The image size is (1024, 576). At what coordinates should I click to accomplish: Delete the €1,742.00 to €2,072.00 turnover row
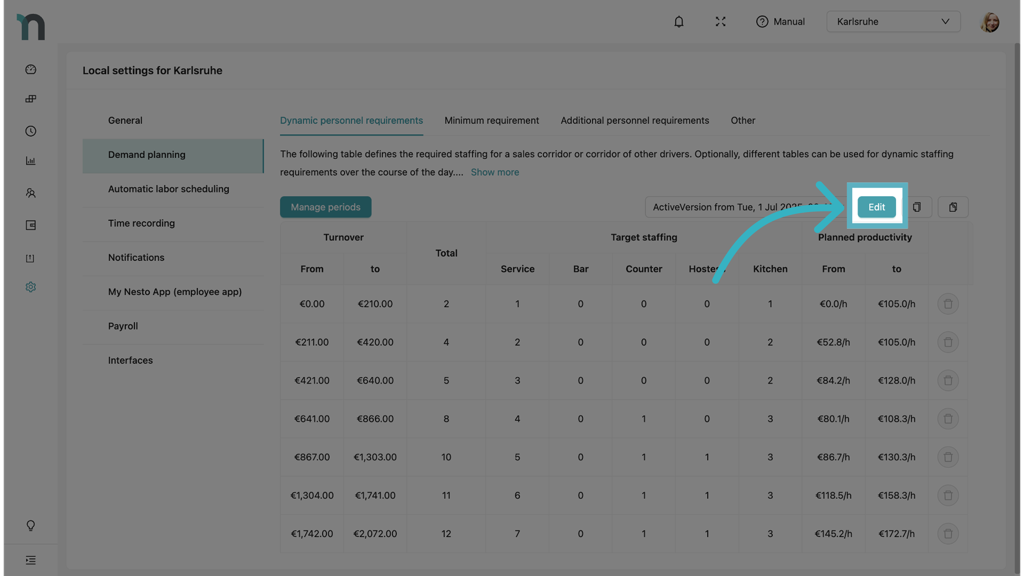tap(948, 534)
